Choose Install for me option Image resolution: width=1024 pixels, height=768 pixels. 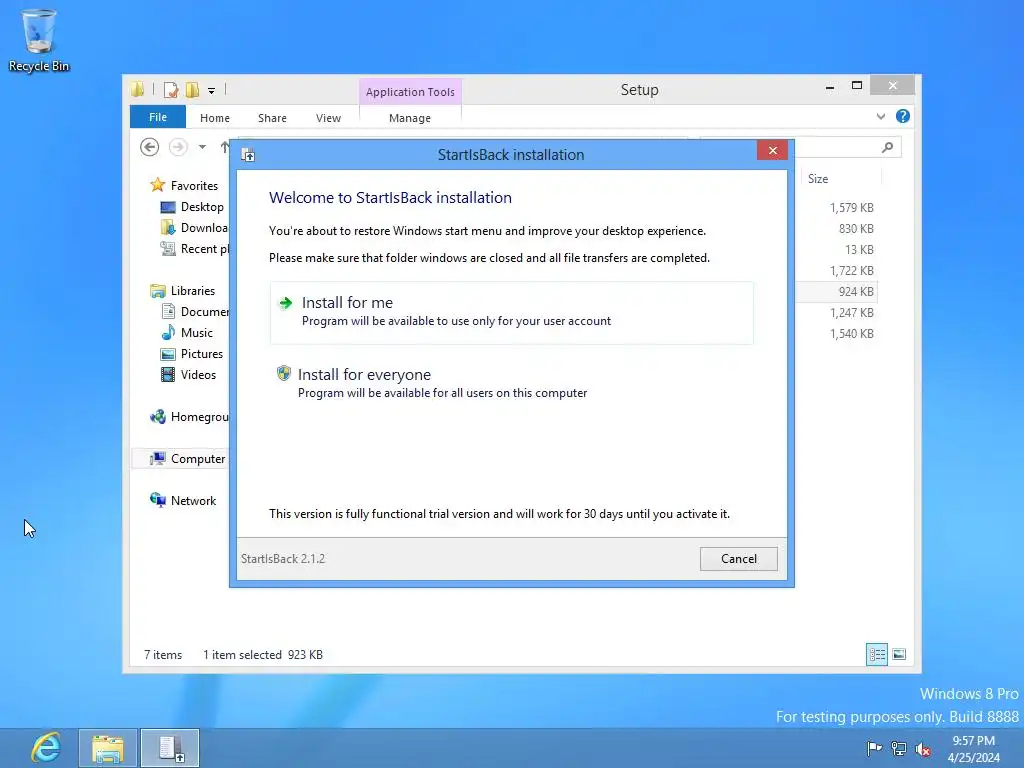tap(511, 313)
